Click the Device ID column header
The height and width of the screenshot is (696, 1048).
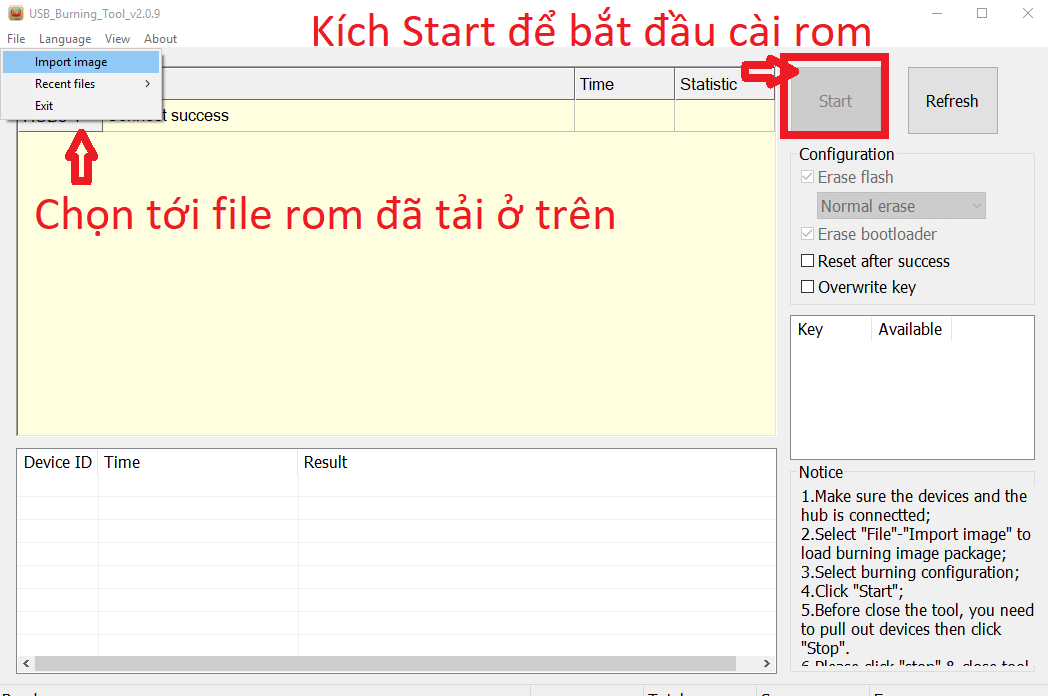[57, 462]
